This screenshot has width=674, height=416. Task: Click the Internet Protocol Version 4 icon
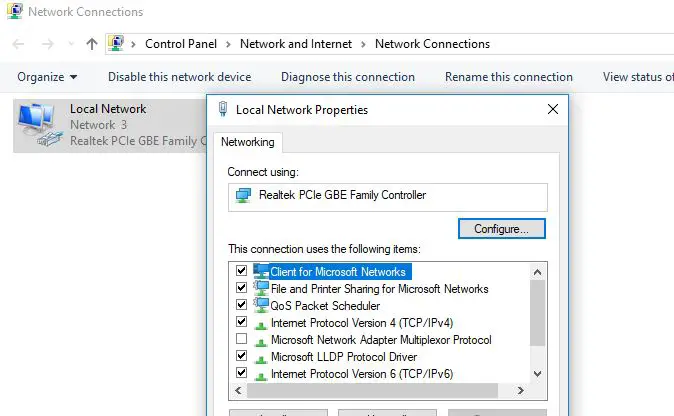click(x=262, y=323)
